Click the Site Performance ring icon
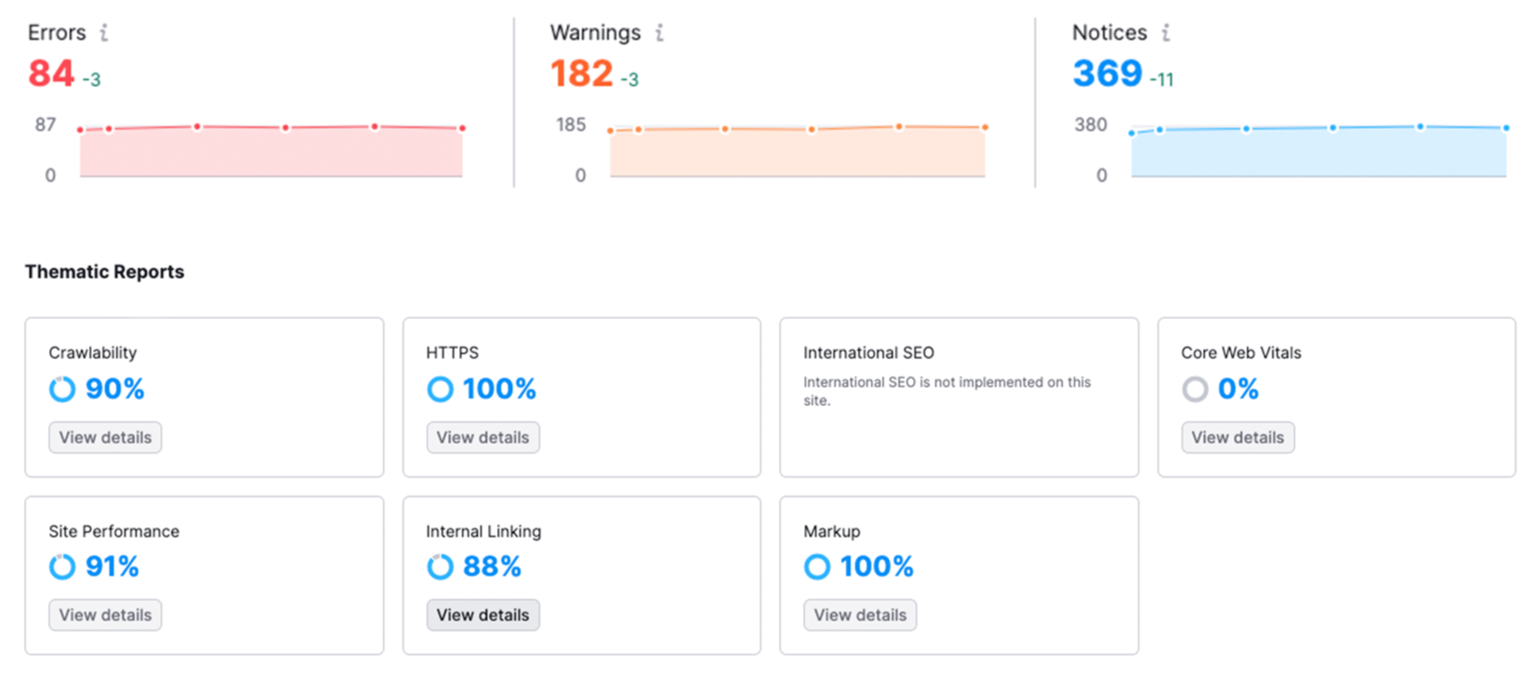The image size is (1535, 696). 62,567
